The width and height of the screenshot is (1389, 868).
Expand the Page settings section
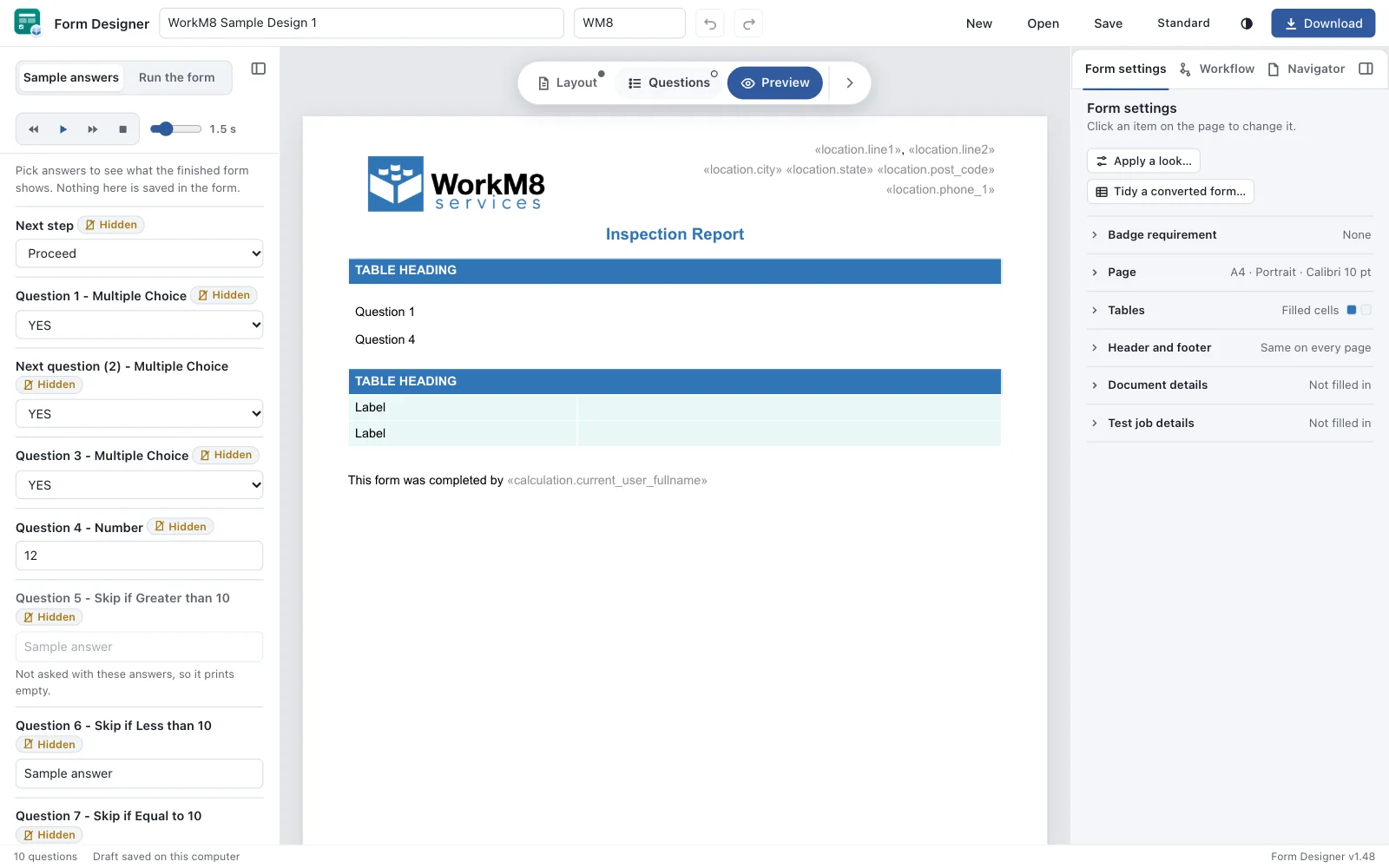(1229, 273)
